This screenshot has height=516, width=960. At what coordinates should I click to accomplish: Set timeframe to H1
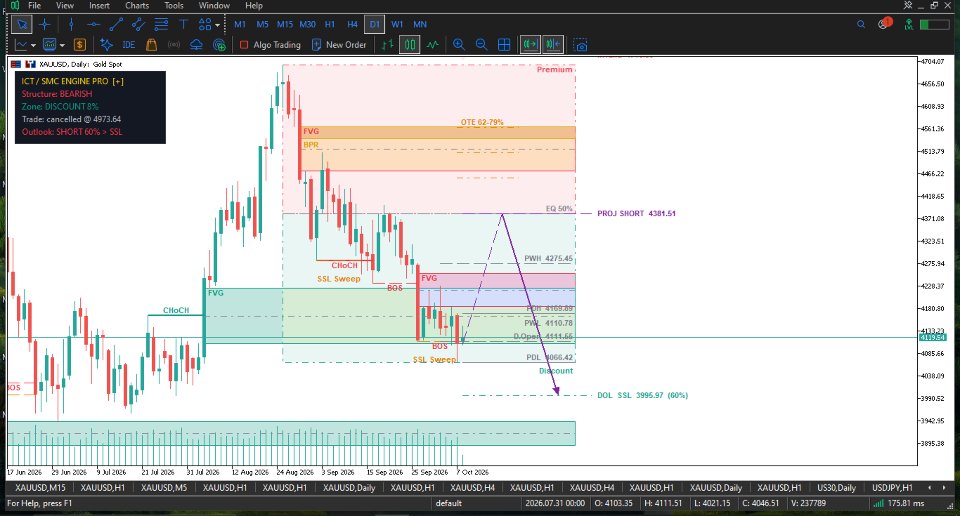[x=330, y=24]
